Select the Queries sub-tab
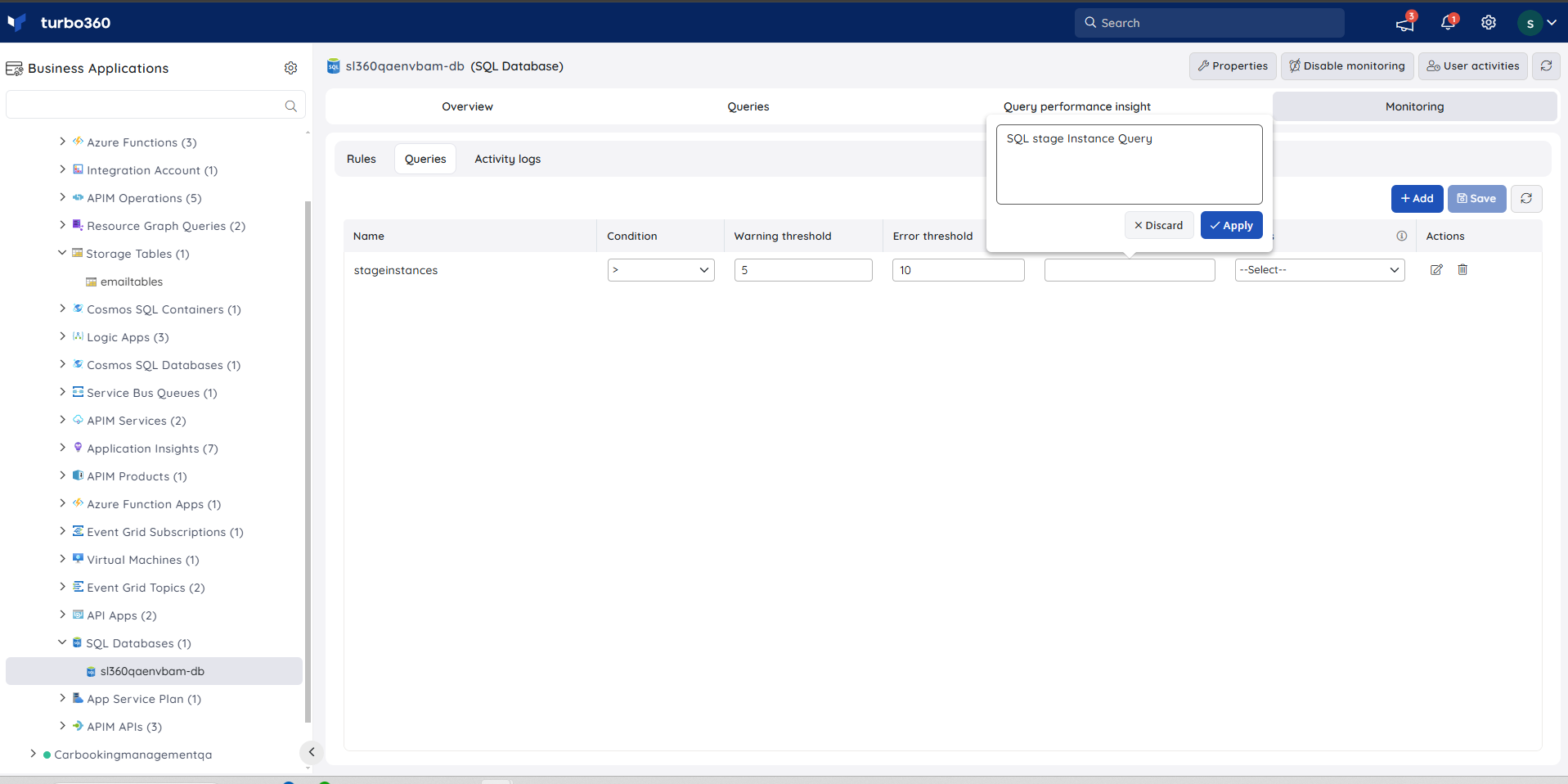Image resolution: width=1568 pixels, height=784 pixels. pyautogui.click(x=425, y=159)
